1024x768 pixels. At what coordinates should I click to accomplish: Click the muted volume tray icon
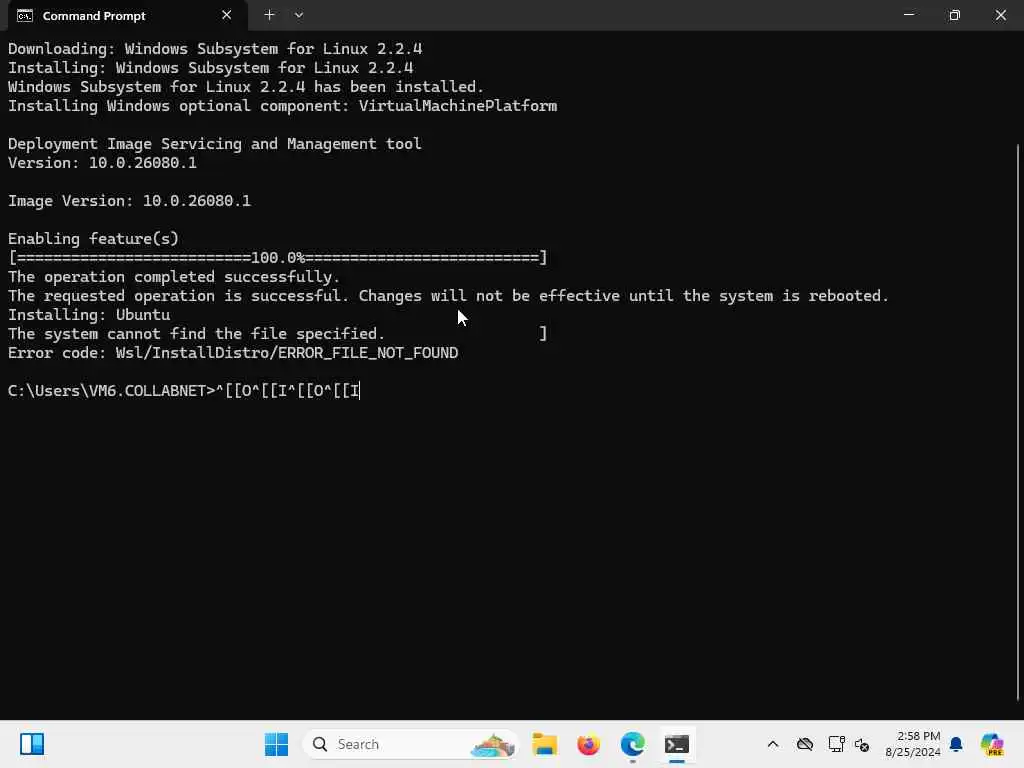tap(861, 744)
